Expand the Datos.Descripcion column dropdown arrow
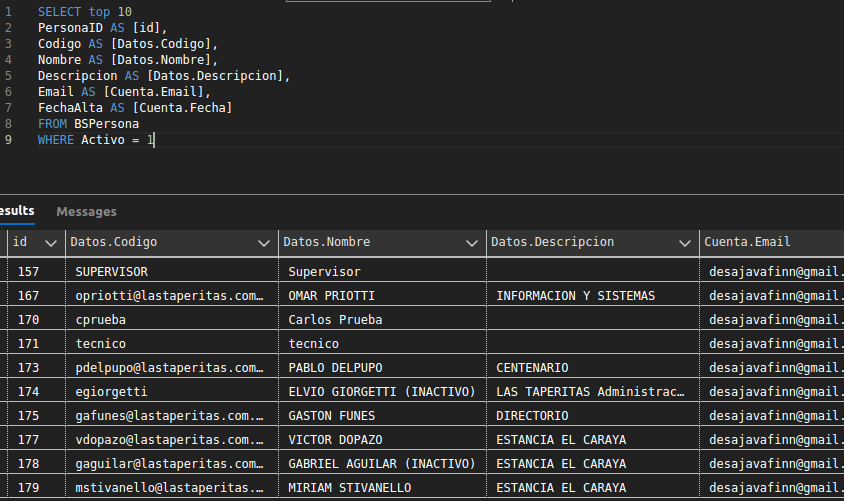The width and height of the screenshot is (844, 501). pos(685,243)
